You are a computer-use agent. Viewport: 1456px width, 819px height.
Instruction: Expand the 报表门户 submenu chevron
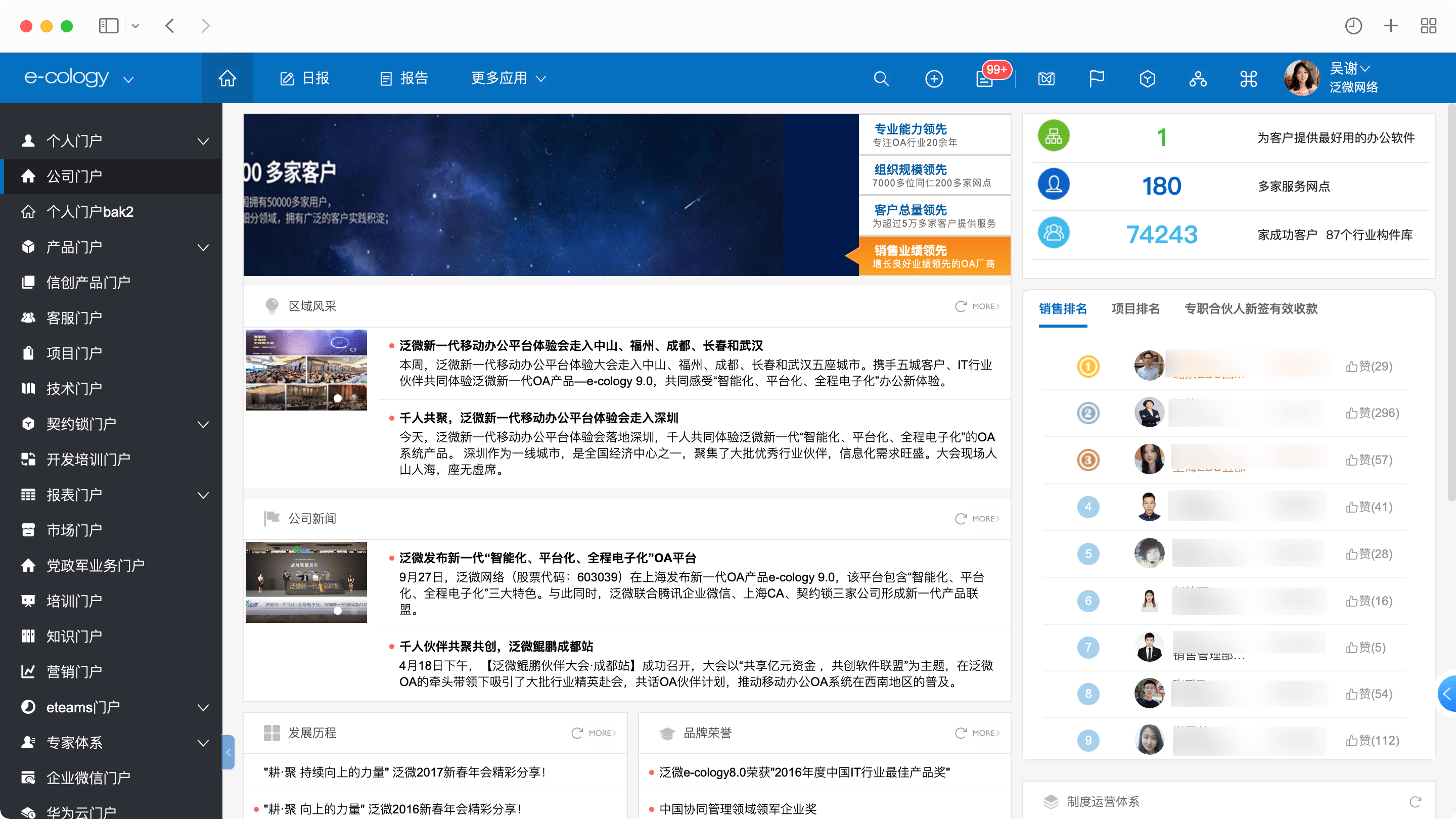[203, 495]
